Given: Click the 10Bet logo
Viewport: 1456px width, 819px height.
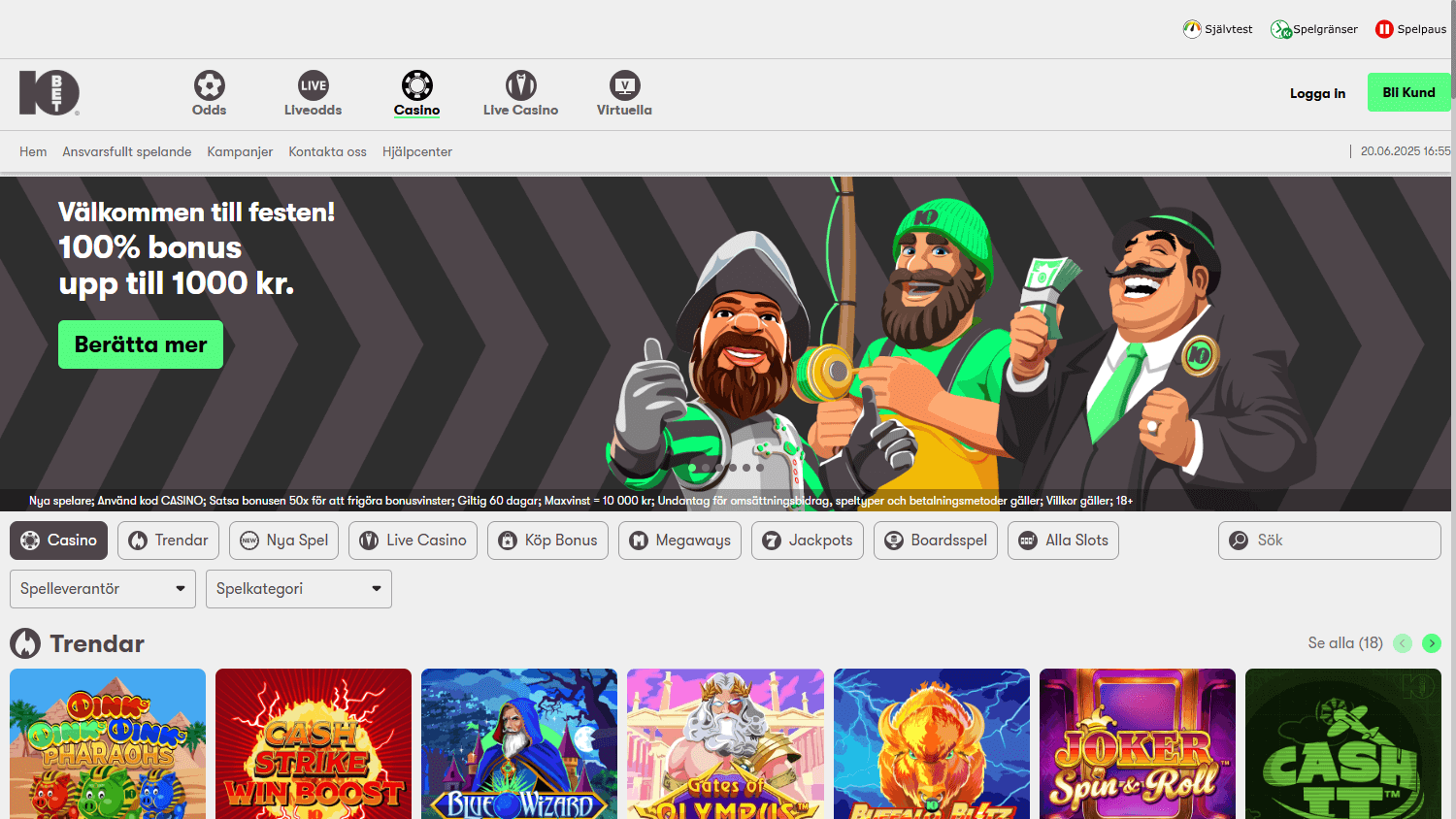Looking at the screenshot, I should point(50,93).
